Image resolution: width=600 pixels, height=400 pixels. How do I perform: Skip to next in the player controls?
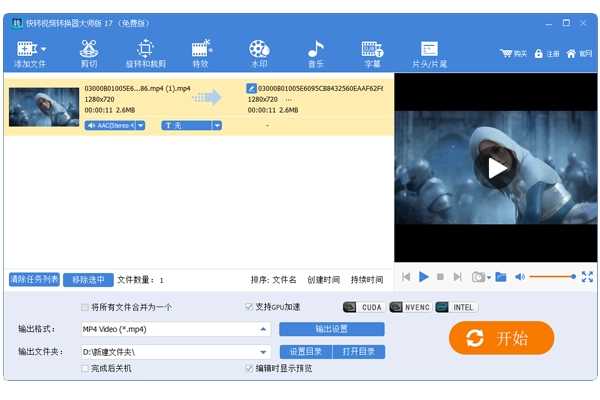(x=457, y=277)
